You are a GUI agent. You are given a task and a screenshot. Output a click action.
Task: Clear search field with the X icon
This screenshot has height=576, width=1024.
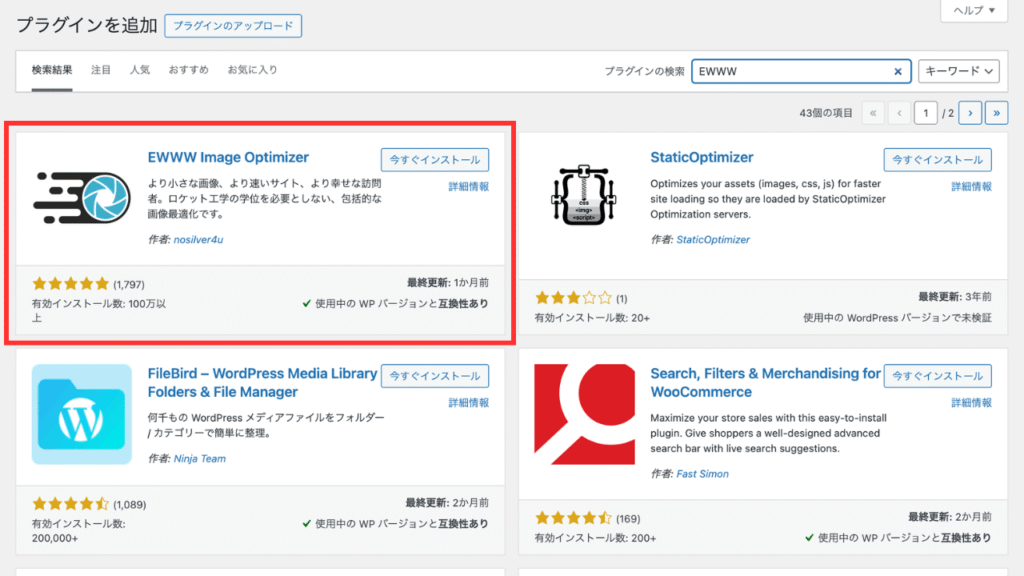pos(897,72)
